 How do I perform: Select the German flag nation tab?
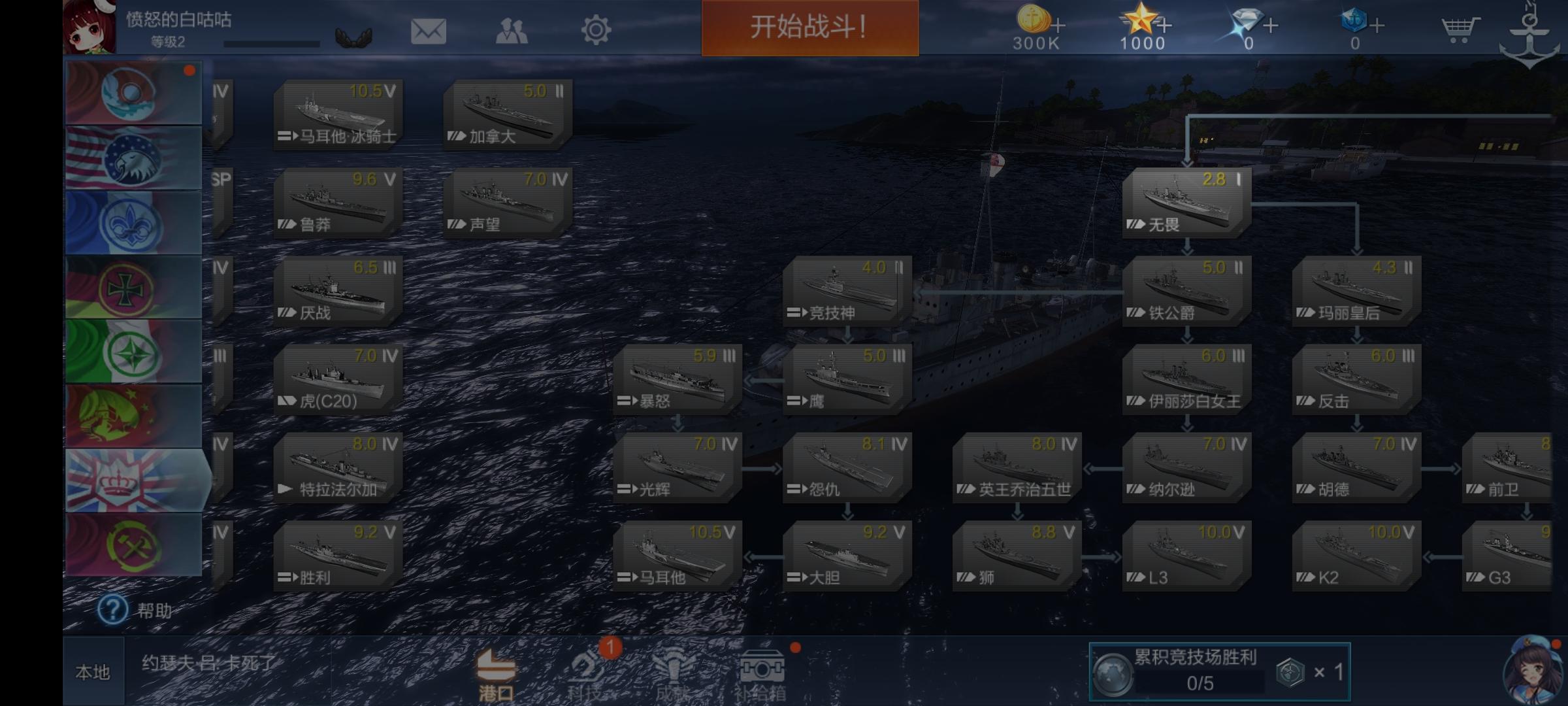pyautogui.click(x=133, y=287)
